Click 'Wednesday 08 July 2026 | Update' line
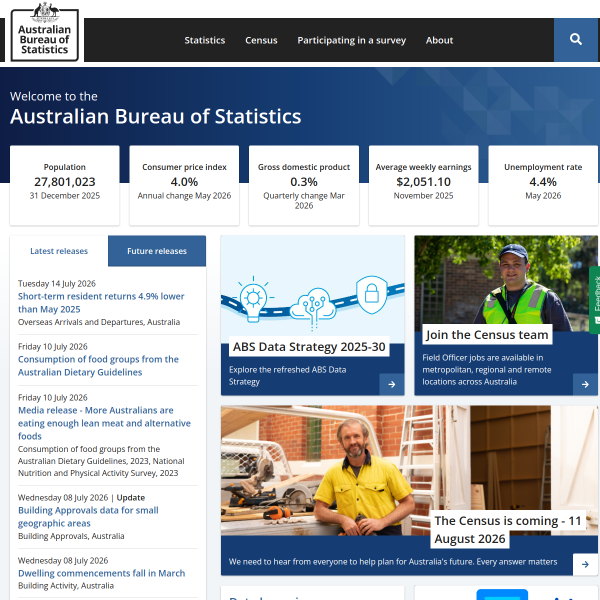Image resolution: width=600 pixels, height=600 pixels. (x=82, y=497)
